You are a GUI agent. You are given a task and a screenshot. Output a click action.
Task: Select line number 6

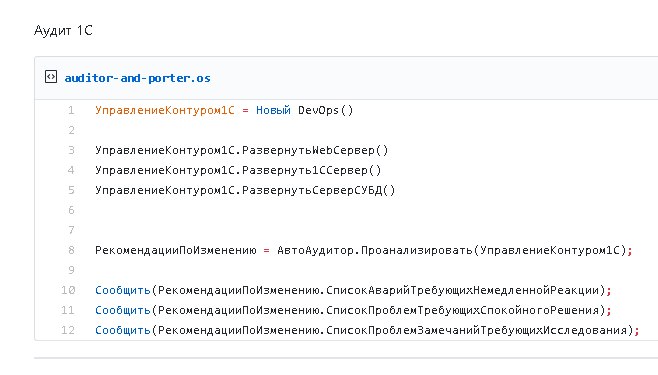coord(71,210)
